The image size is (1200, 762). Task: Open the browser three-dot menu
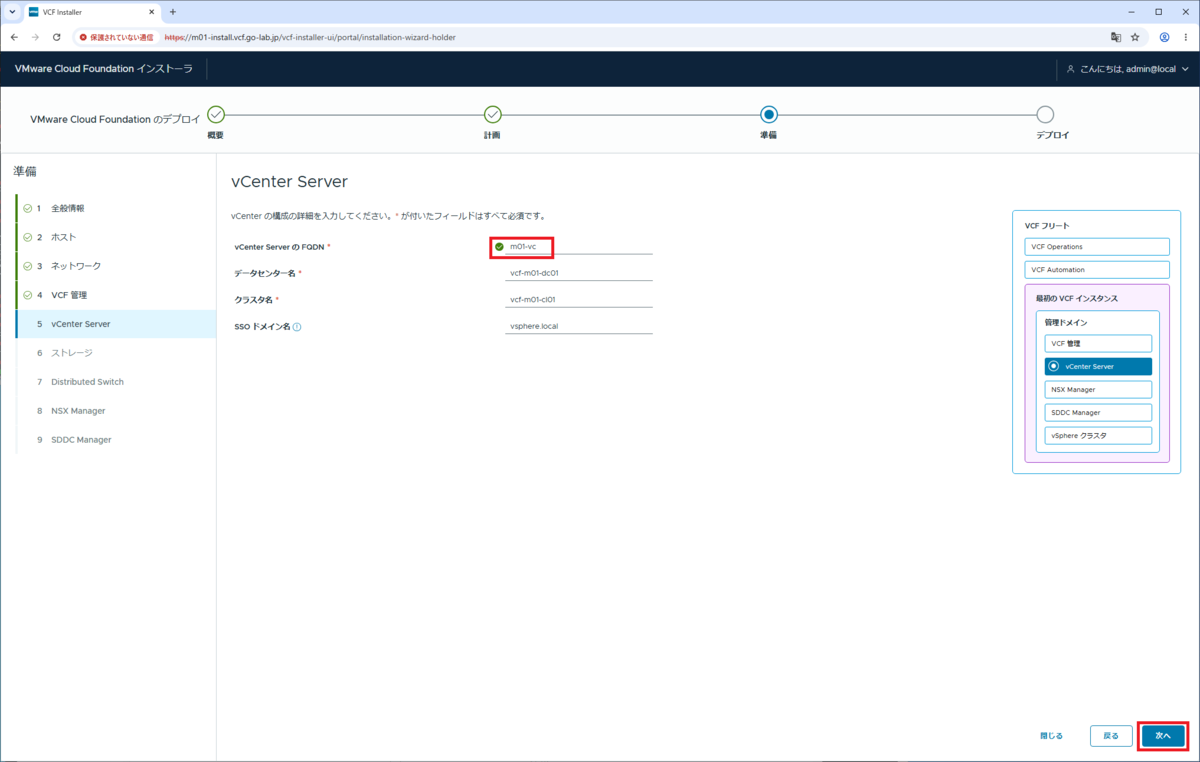1186,37
